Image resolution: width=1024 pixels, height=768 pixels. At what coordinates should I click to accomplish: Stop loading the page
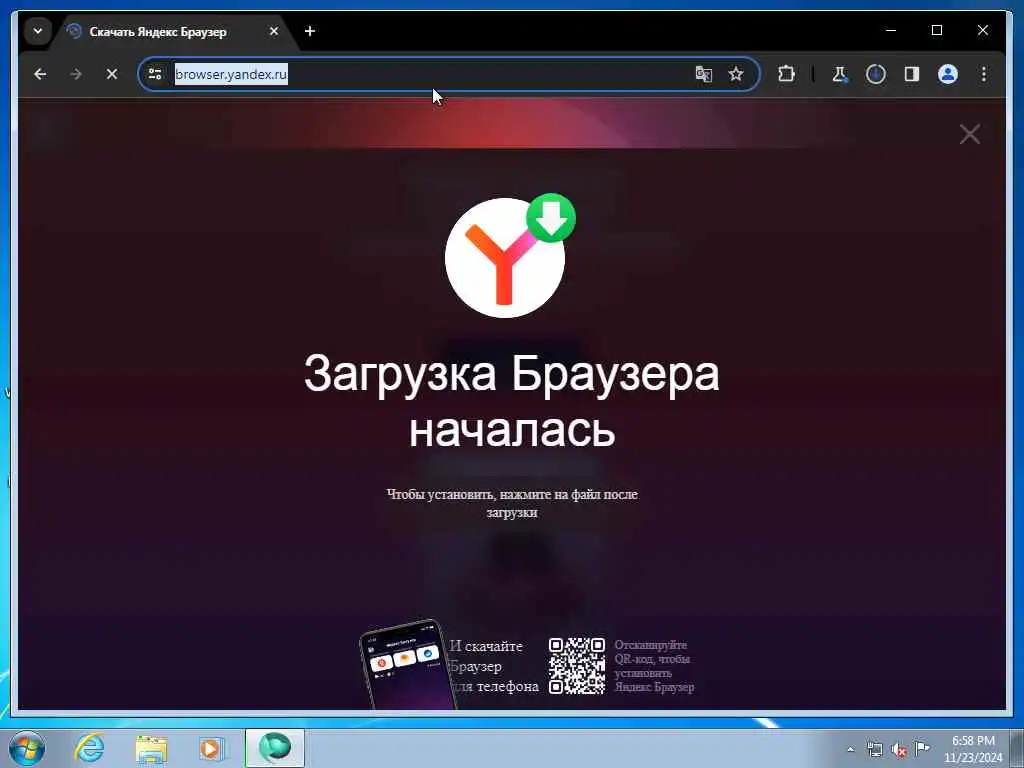(112, 74)
